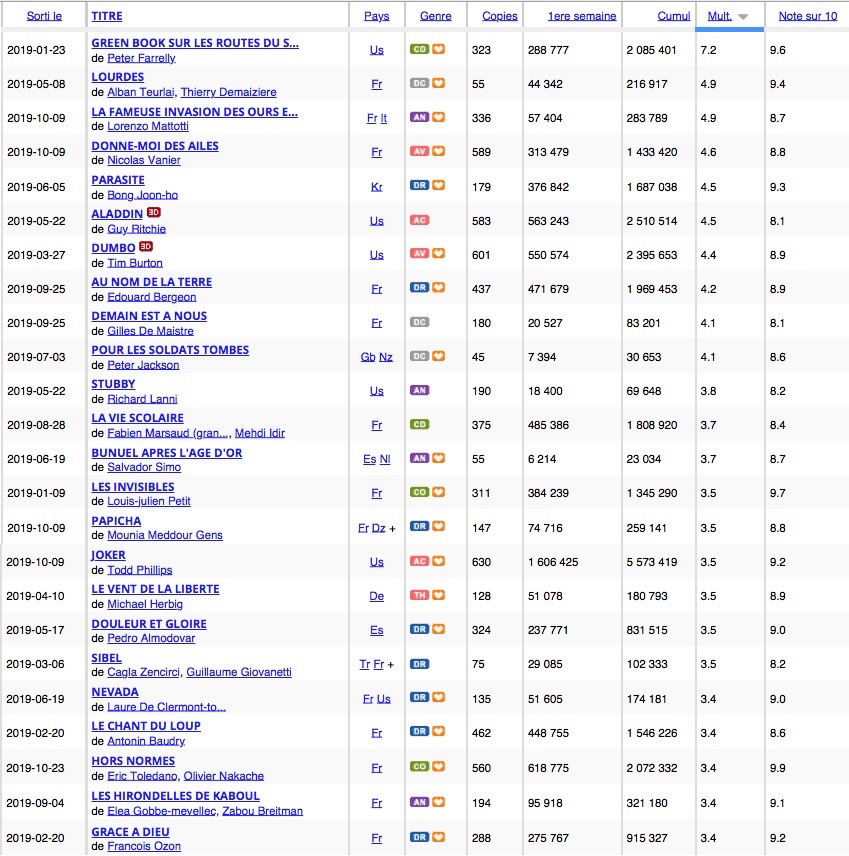
Task: Sort table by Note sur 10 column
Action: [x=808, y=16]
